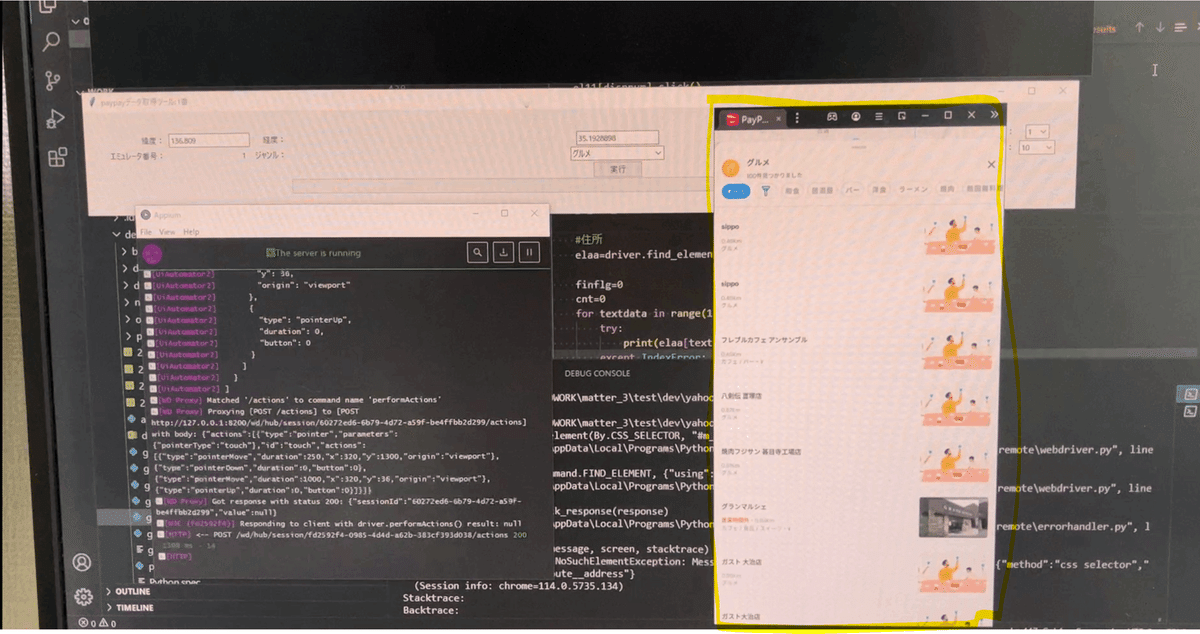Click the emulator gamepad controls icon
The height and width of the screenshot is (634, 1200).
click(x=831, y=116)
